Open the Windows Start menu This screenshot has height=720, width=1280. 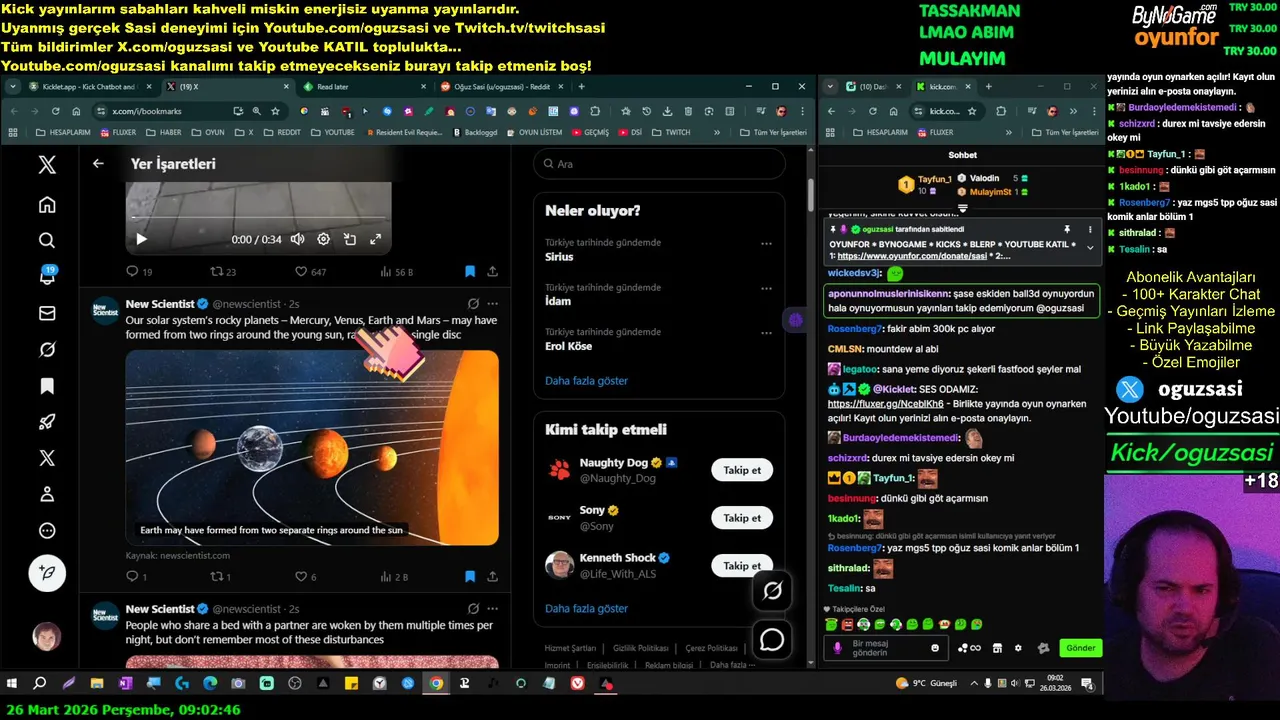pos(12,684)
